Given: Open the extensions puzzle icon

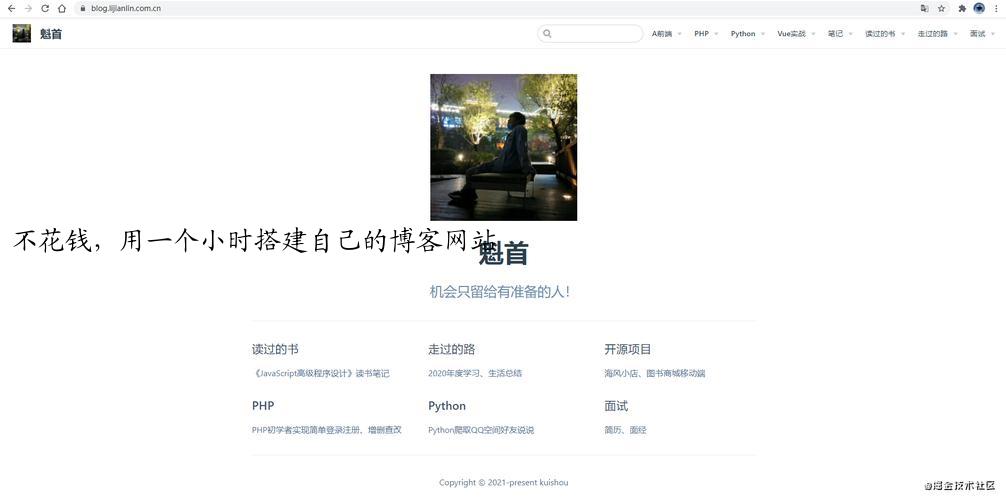Looking at the screenshot, I should (x=962, y=8).
